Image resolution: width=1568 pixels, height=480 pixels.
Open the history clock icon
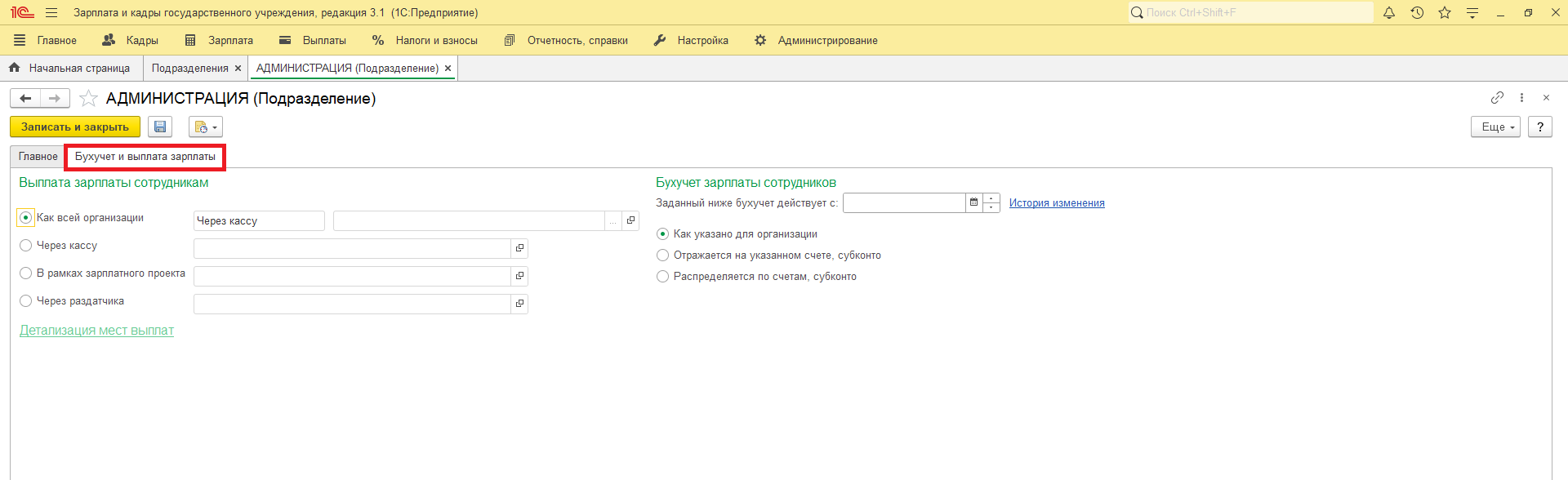1417,13
